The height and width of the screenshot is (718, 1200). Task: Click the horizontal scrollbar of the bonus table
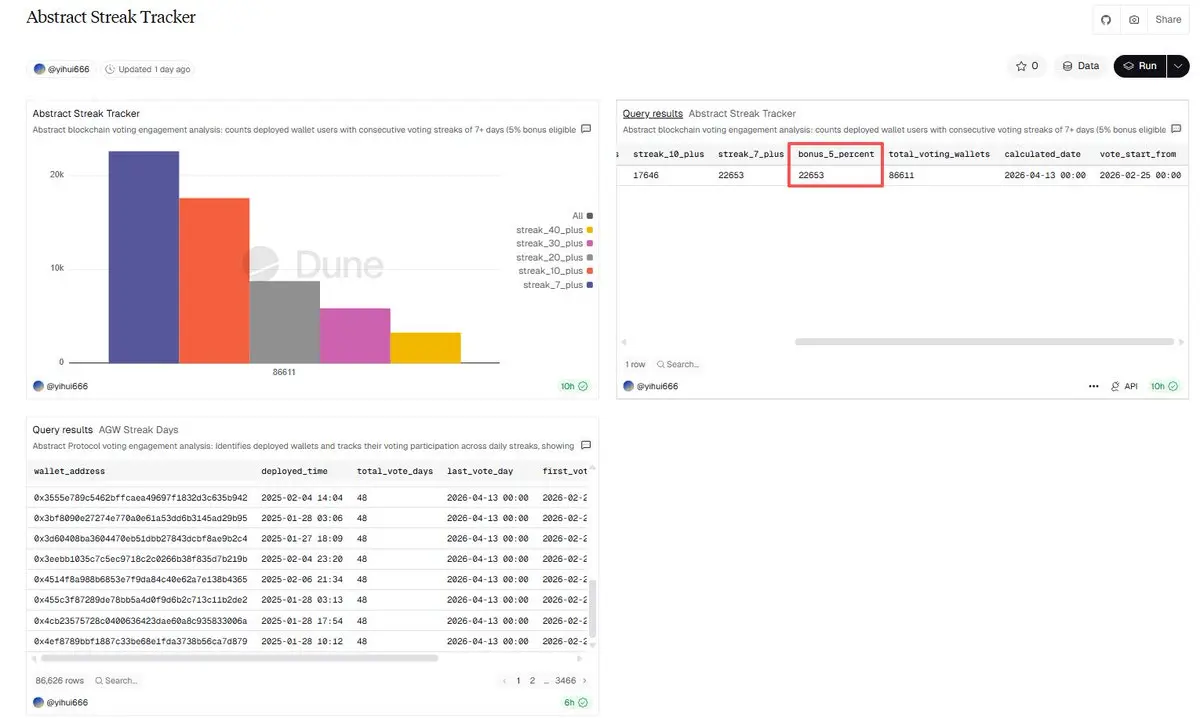click(x=984, y=342)
